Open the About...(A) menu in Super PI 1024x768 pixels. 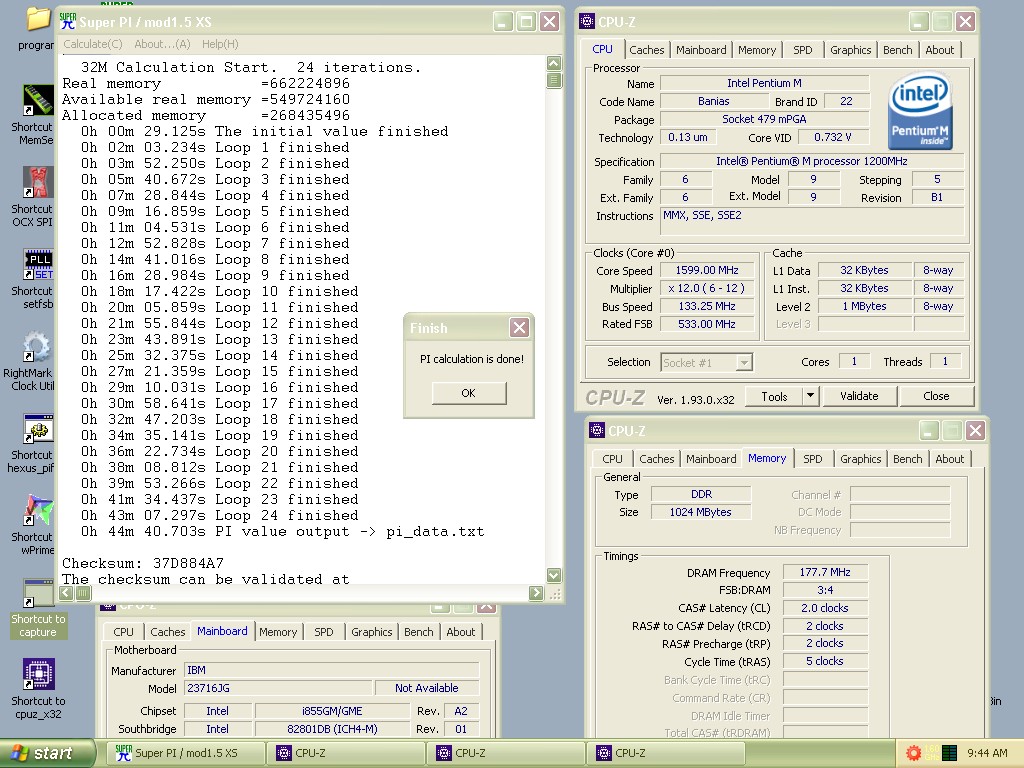[162, 44]
